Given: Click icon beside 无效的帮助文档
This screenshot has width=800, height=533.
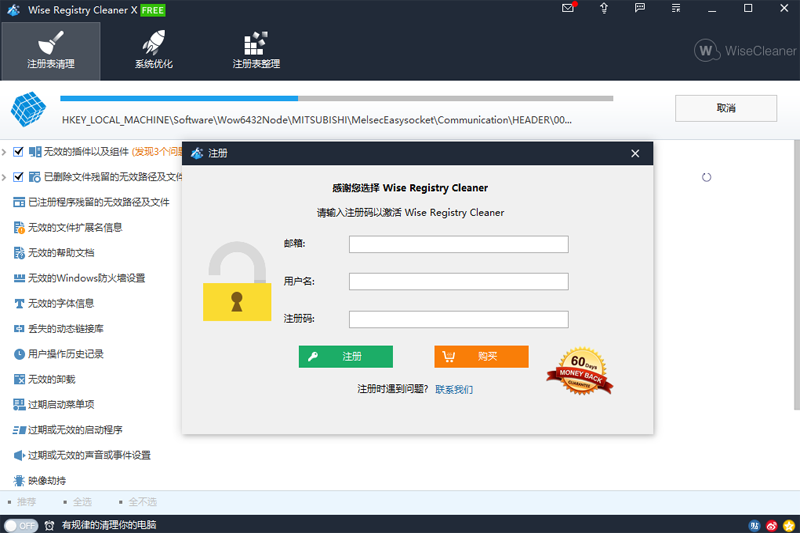Looking at the screenshot, I should (x=19, y=253).
